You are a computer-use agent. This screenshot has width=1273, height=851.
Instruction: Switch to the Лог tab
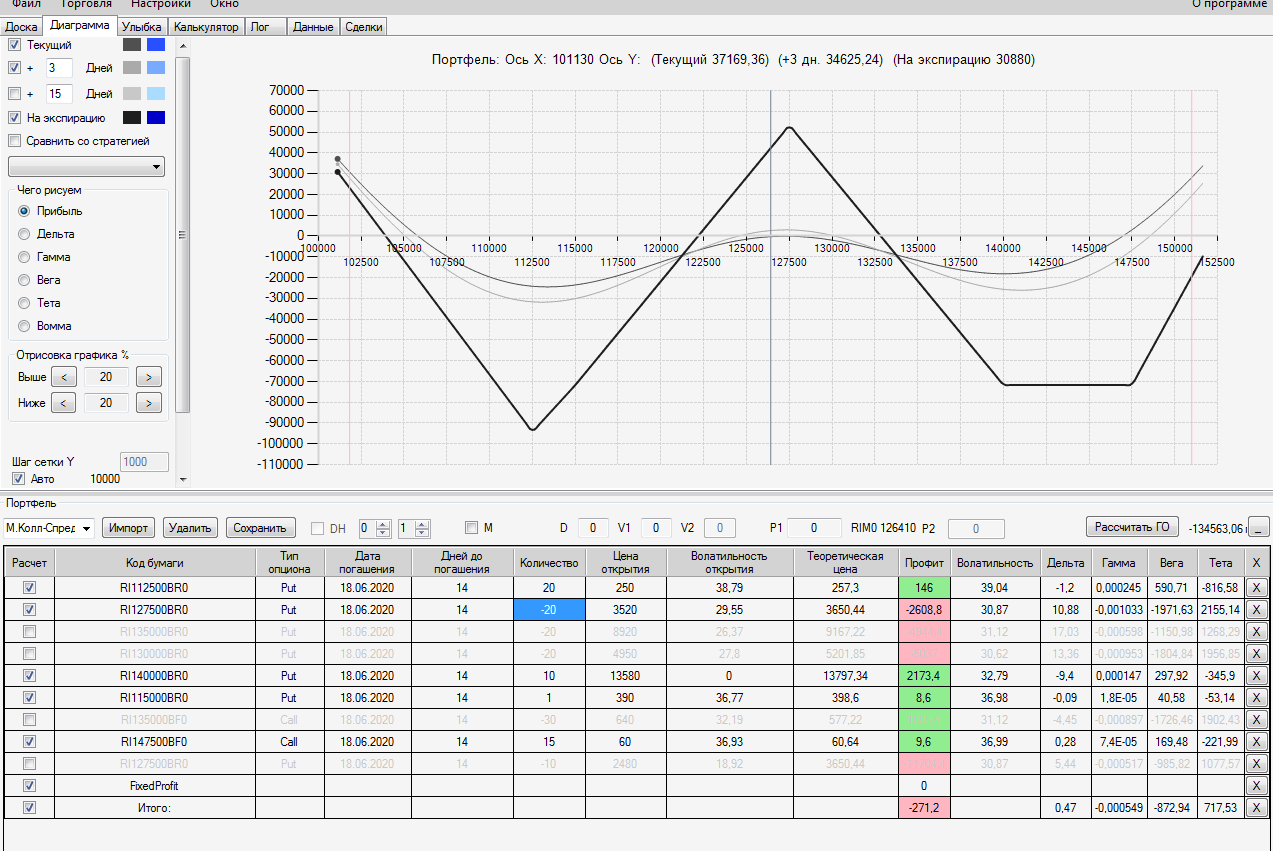coord(265,27)
